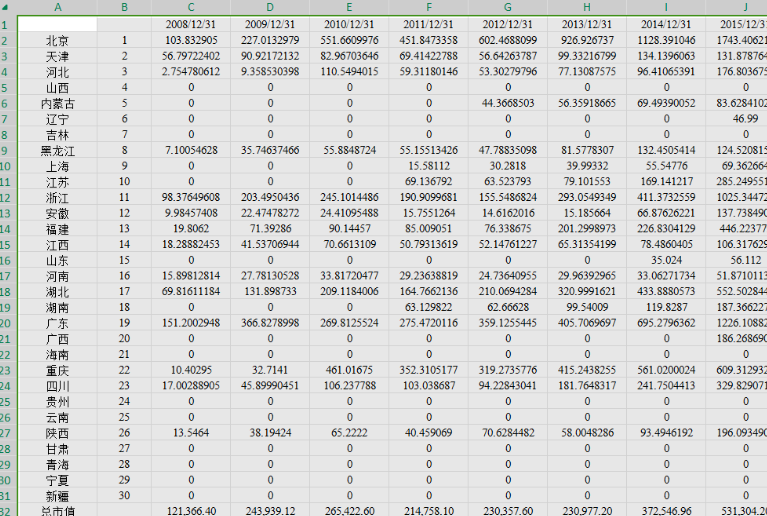Viewport: 767px width, 516px height.
Task: Click the select-all triangle corner icon
Action: [5, 7]
